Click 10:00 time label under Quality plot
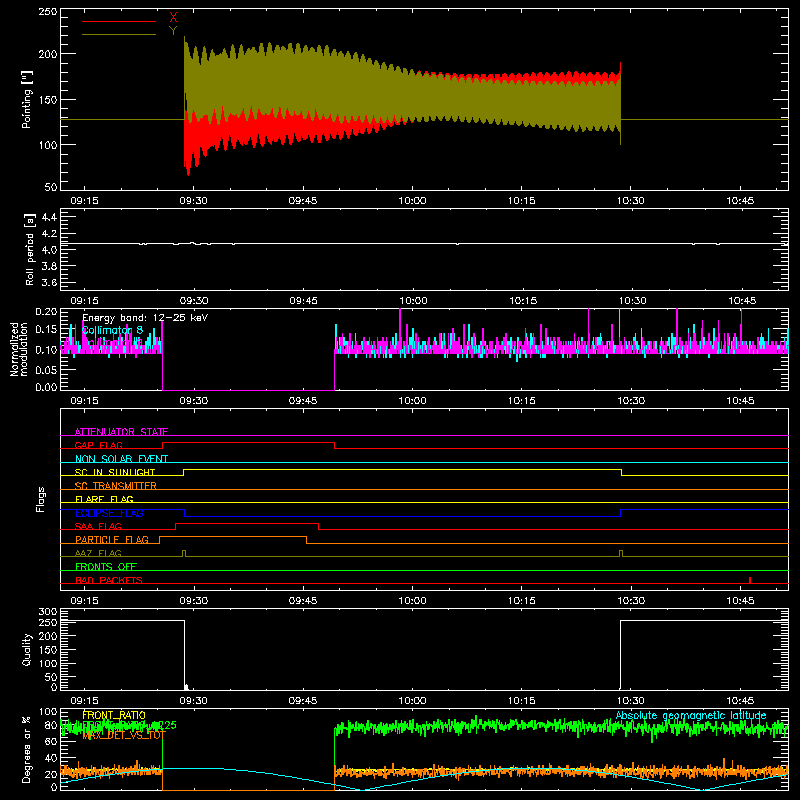The width and height of the screenshot is (800, 800). click(x=412, y=701)
